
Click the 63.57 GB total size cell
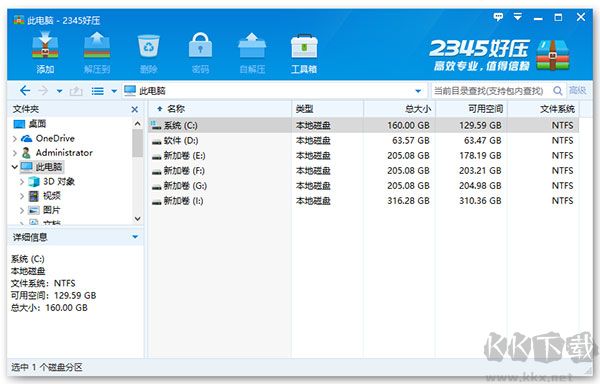click(411, 141)
